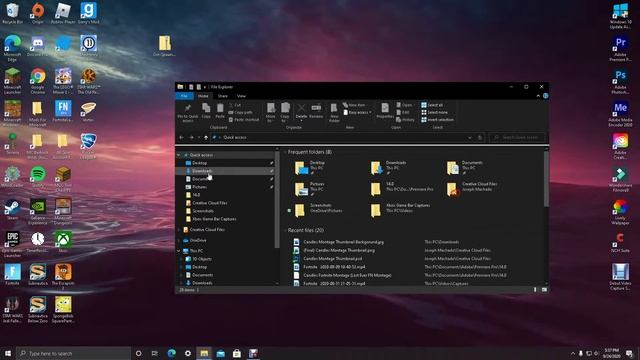Image resolution: width=640 pixels, height=360 pixels.
Task: Switch to Details view in status bar
Action: (x=535, y=289)
